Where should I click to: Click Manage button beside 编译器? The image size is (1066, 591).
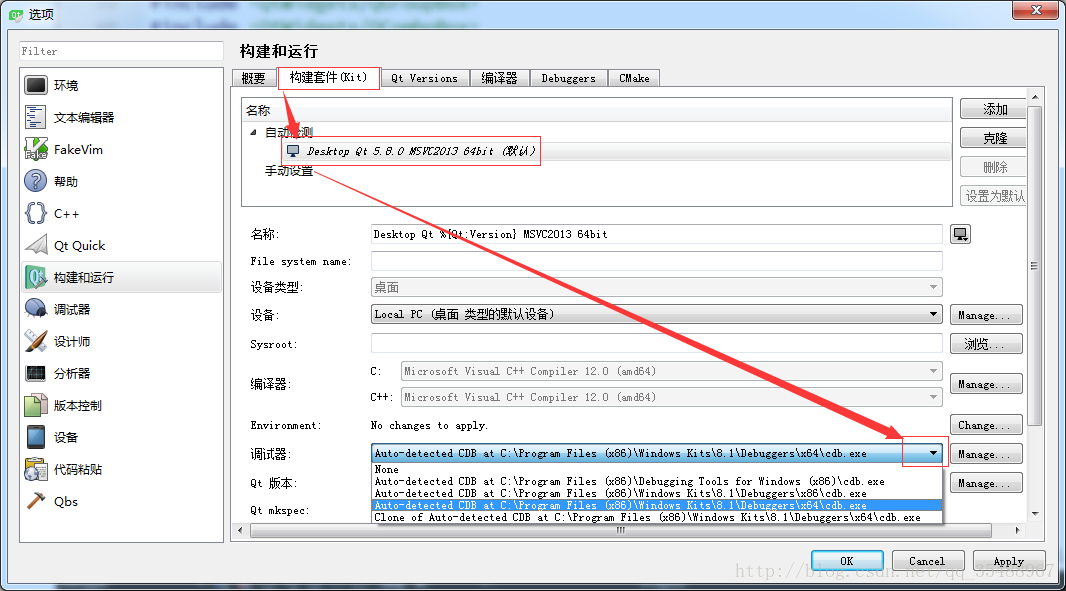pyautogui.click(x=986, y=384)
